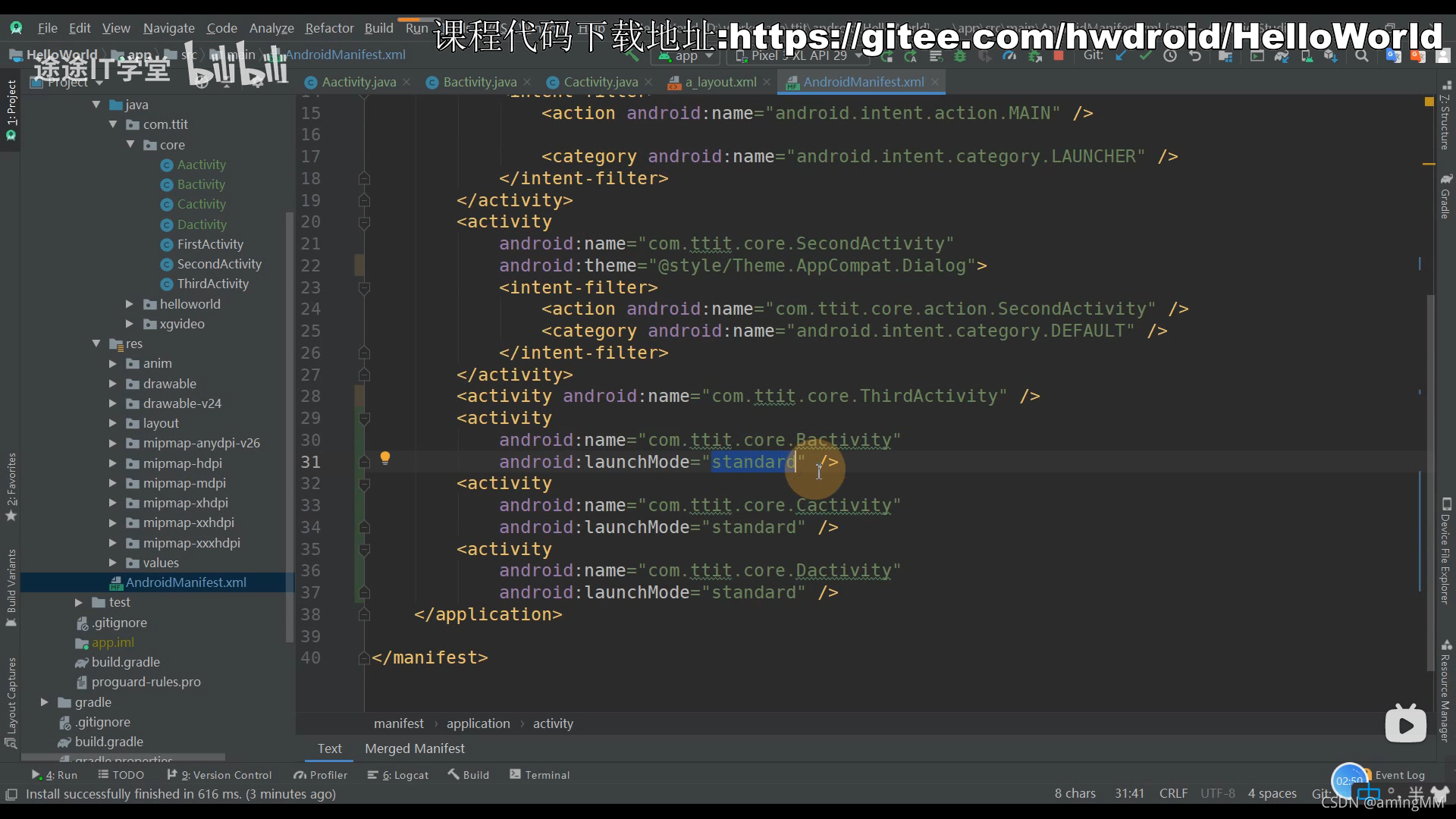Open the AVD Manager icon
This screenshot has height=819, width=1456.
point(1307,56)
